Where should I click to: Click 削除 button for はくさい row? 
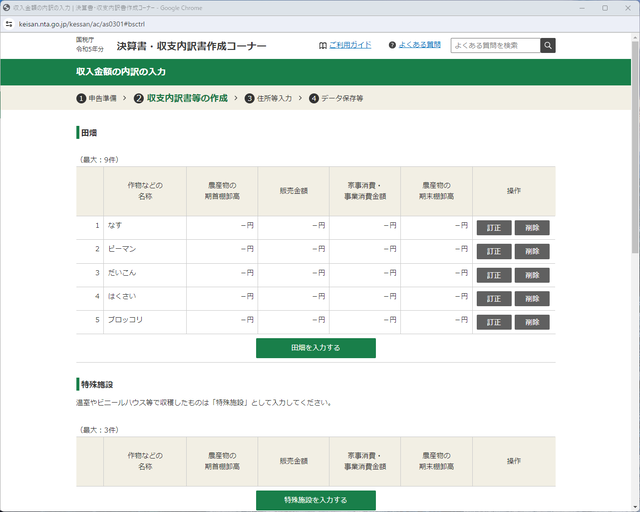coord(532,298)
